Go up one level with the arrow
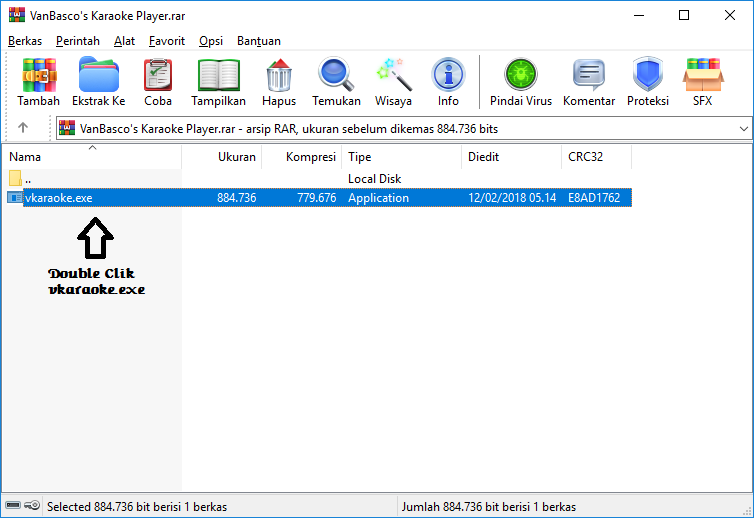This screenshot has height=518, width=754. 23,128
